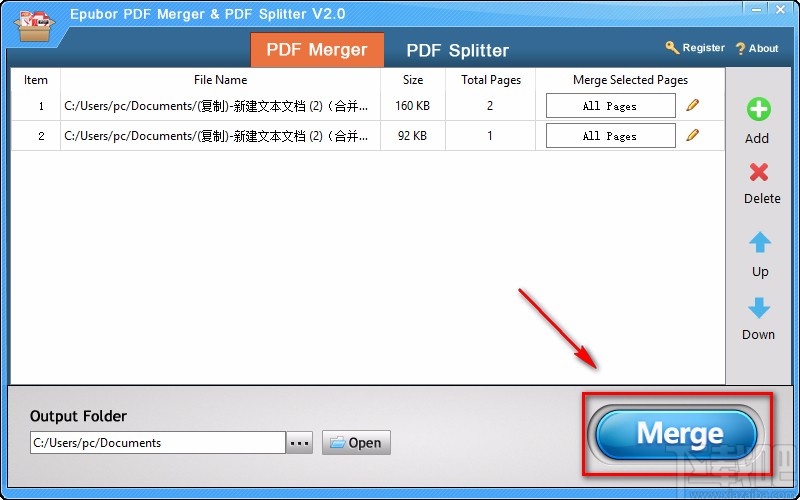Click the green Add file icon
Screen dimensions: 800x500
pyautogui.click(x=759, y=109)
